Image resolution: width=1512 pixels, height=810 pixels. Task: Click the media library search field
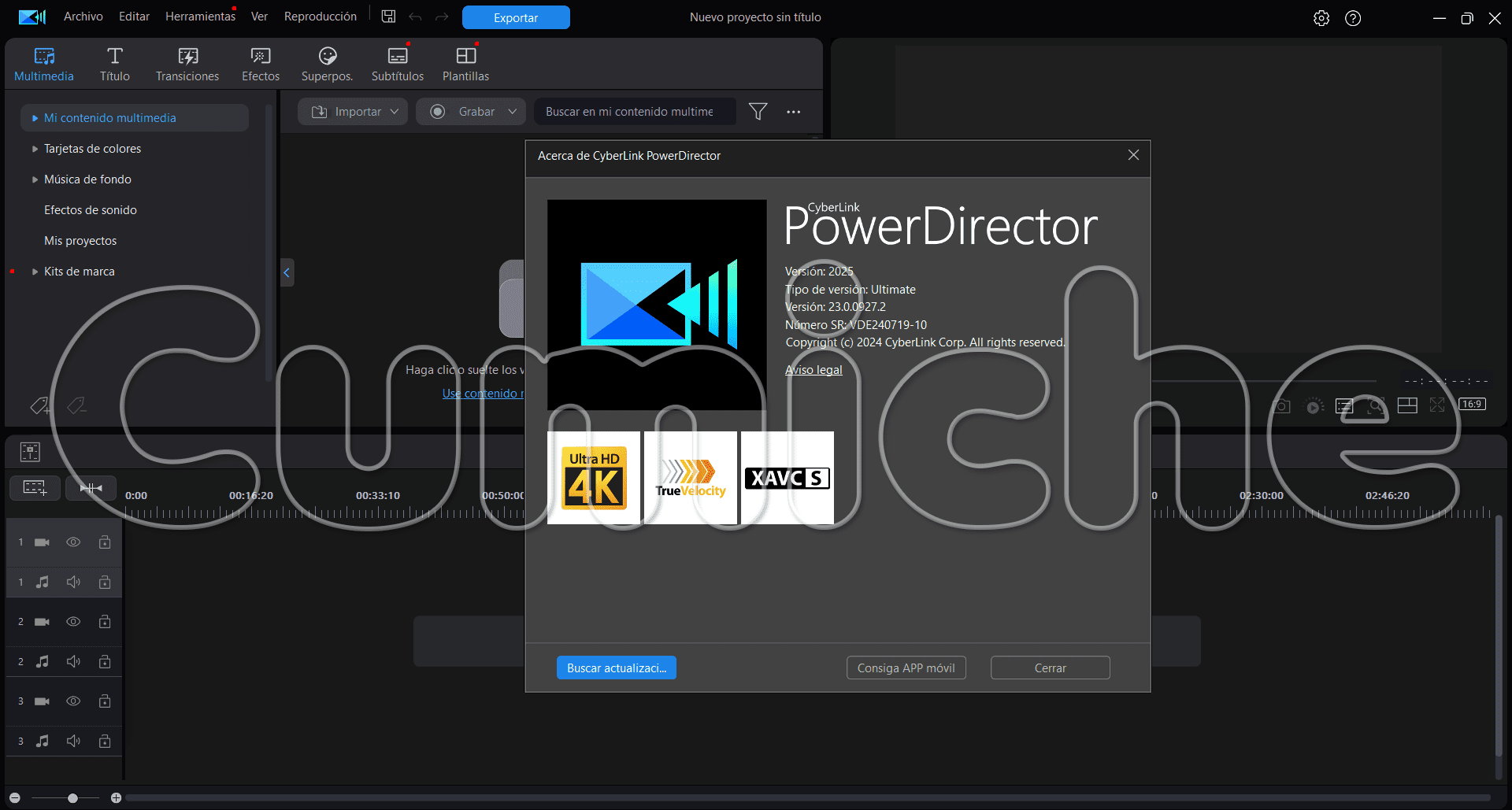tap(635, 112)
